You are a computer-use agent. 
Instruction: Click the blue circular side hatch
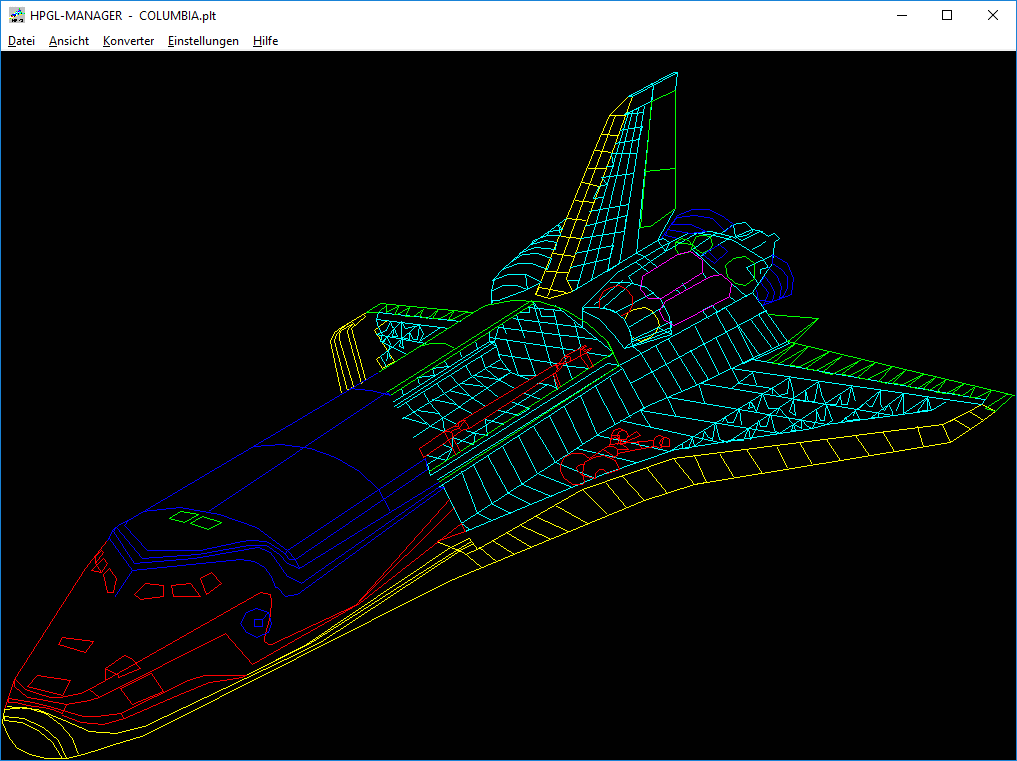click(x=257, y=621)
